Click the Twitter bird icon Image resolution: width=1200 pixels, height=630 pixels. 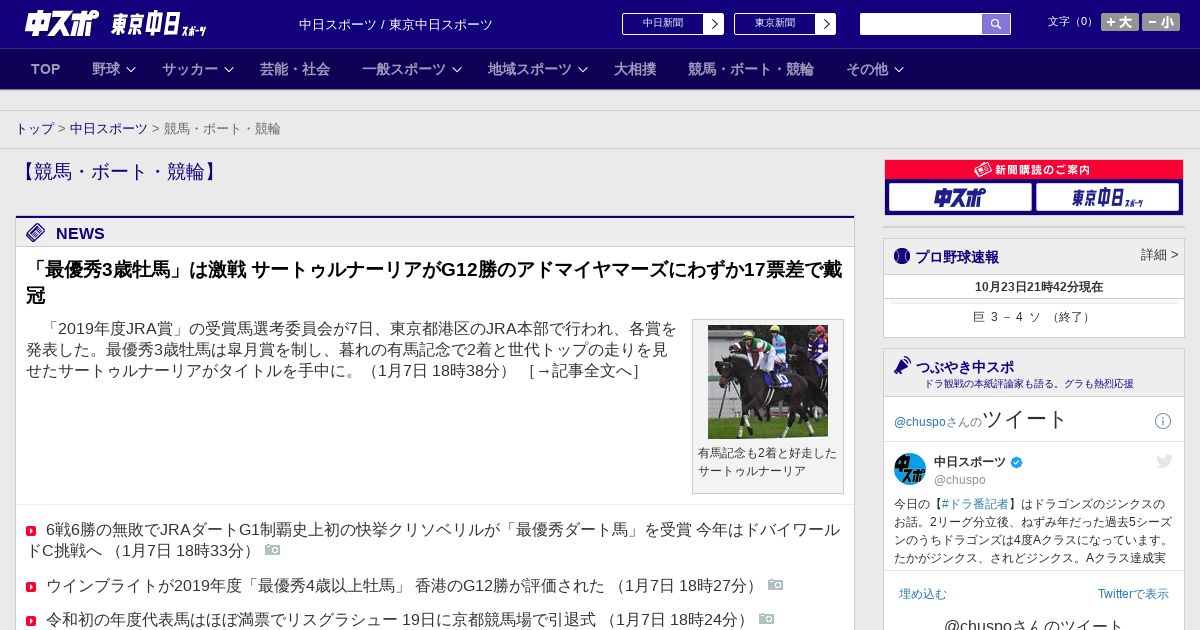[1164, 461]
